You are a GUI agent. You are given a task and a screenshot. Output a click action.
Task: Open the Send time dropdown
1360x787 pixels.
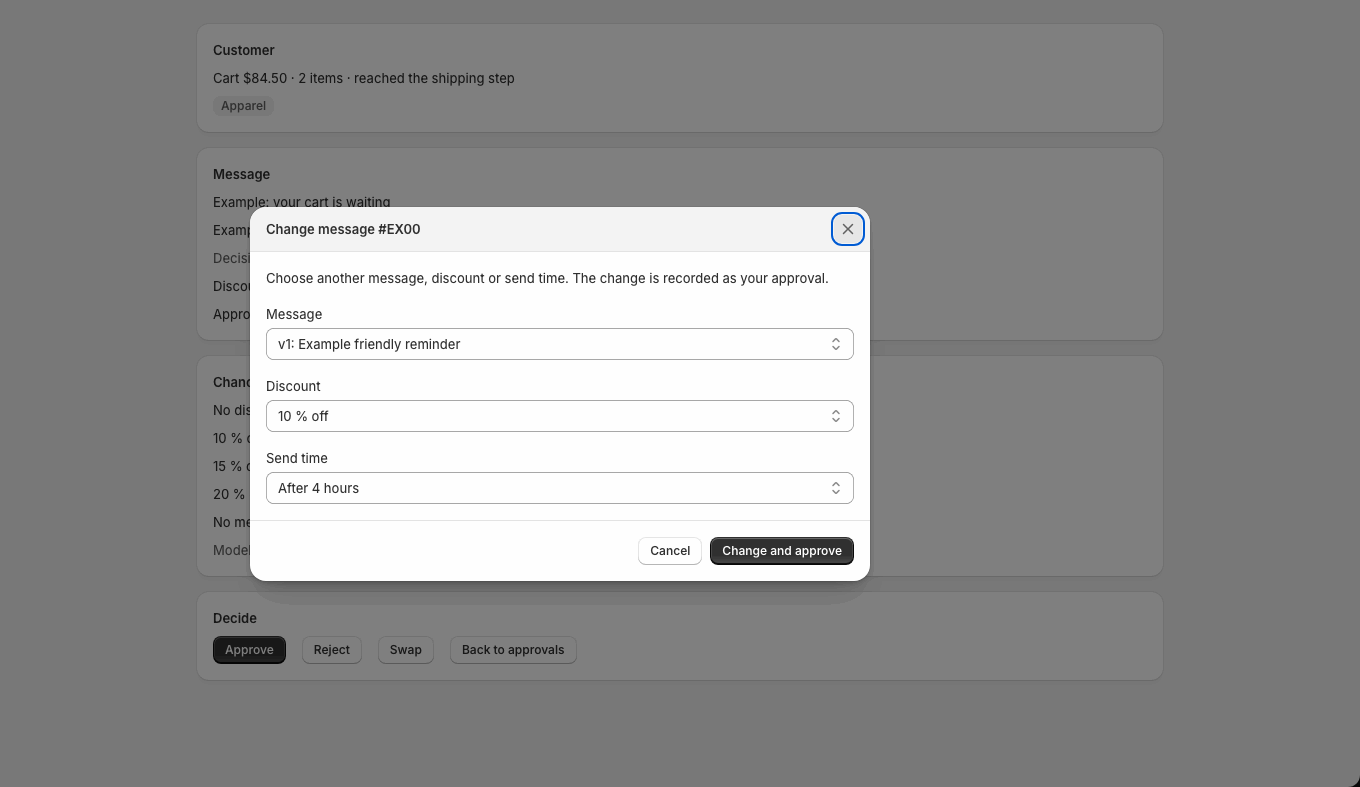[x=559, y=488]
